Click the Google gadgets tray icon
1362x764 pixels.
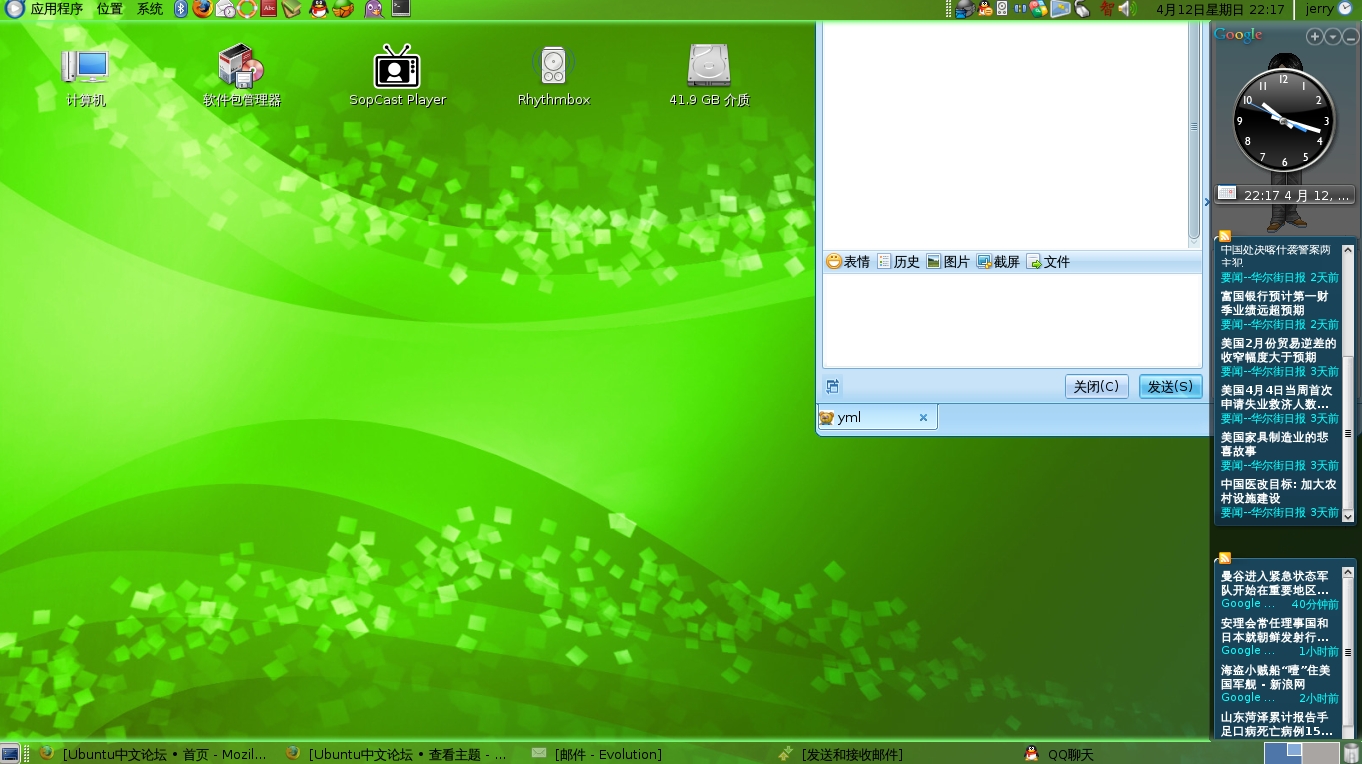[1038, 9]
